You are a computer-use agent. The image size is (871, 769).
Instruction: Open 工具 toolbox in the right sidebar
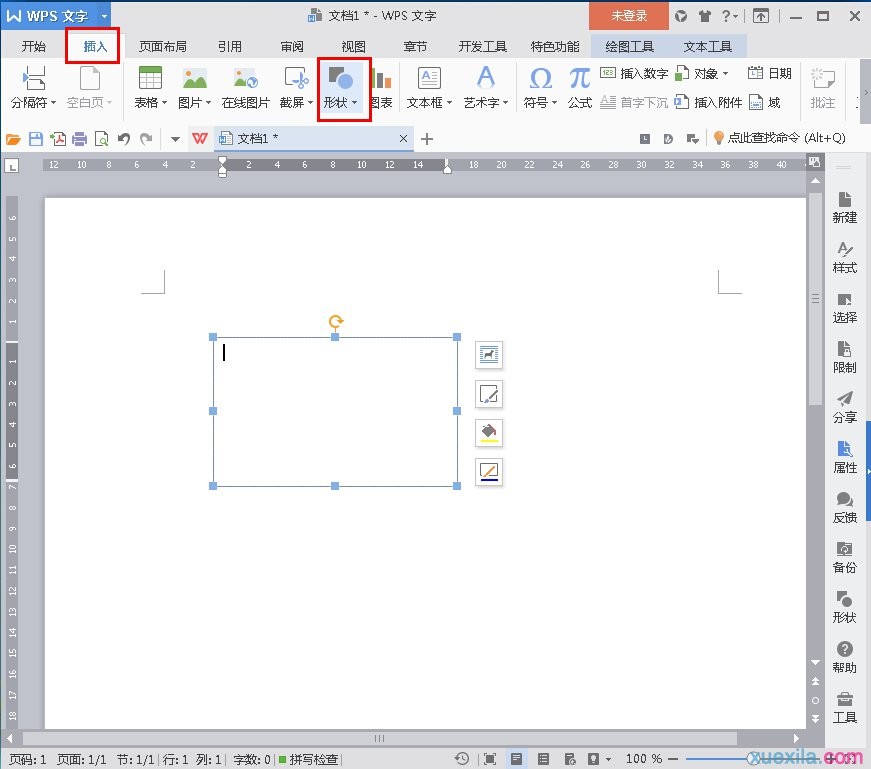point(844,707)
